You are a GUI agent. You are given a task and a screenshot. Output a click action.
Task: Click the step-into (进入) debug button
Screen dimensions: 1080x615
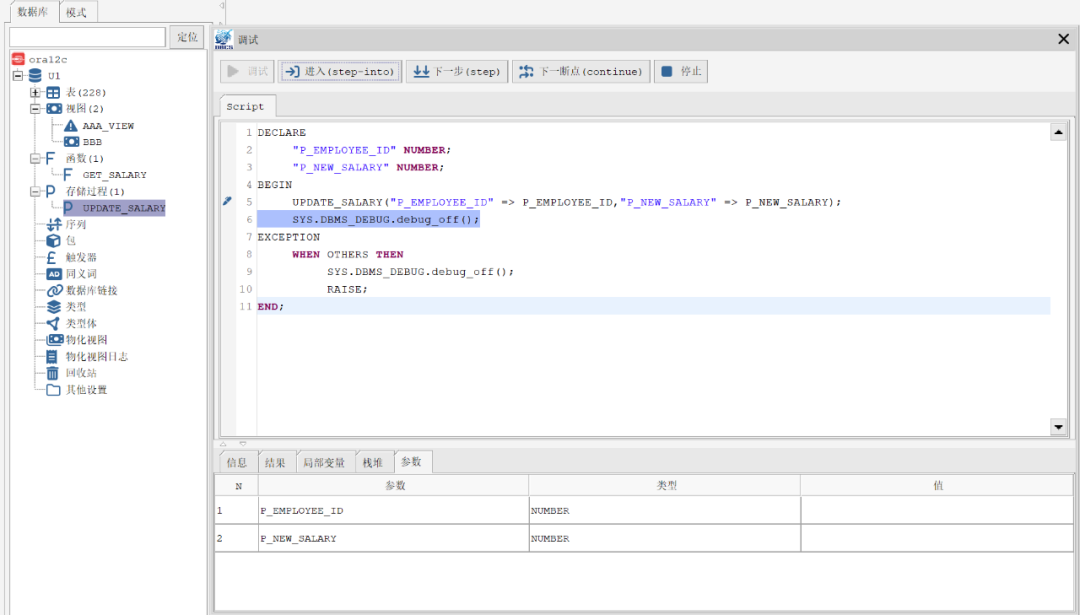pyautogui.click(x=340, y=72)
